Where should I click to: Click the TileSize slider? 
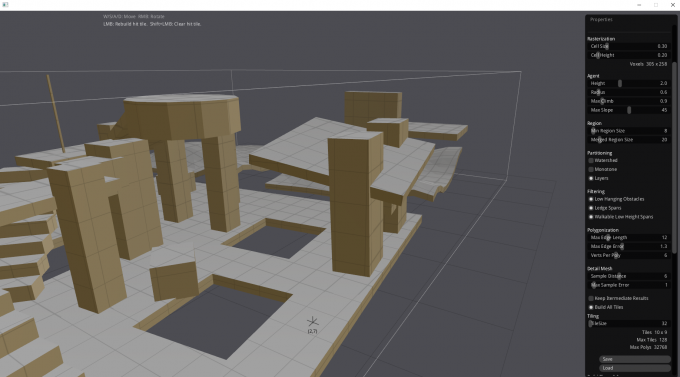[629, 324]
